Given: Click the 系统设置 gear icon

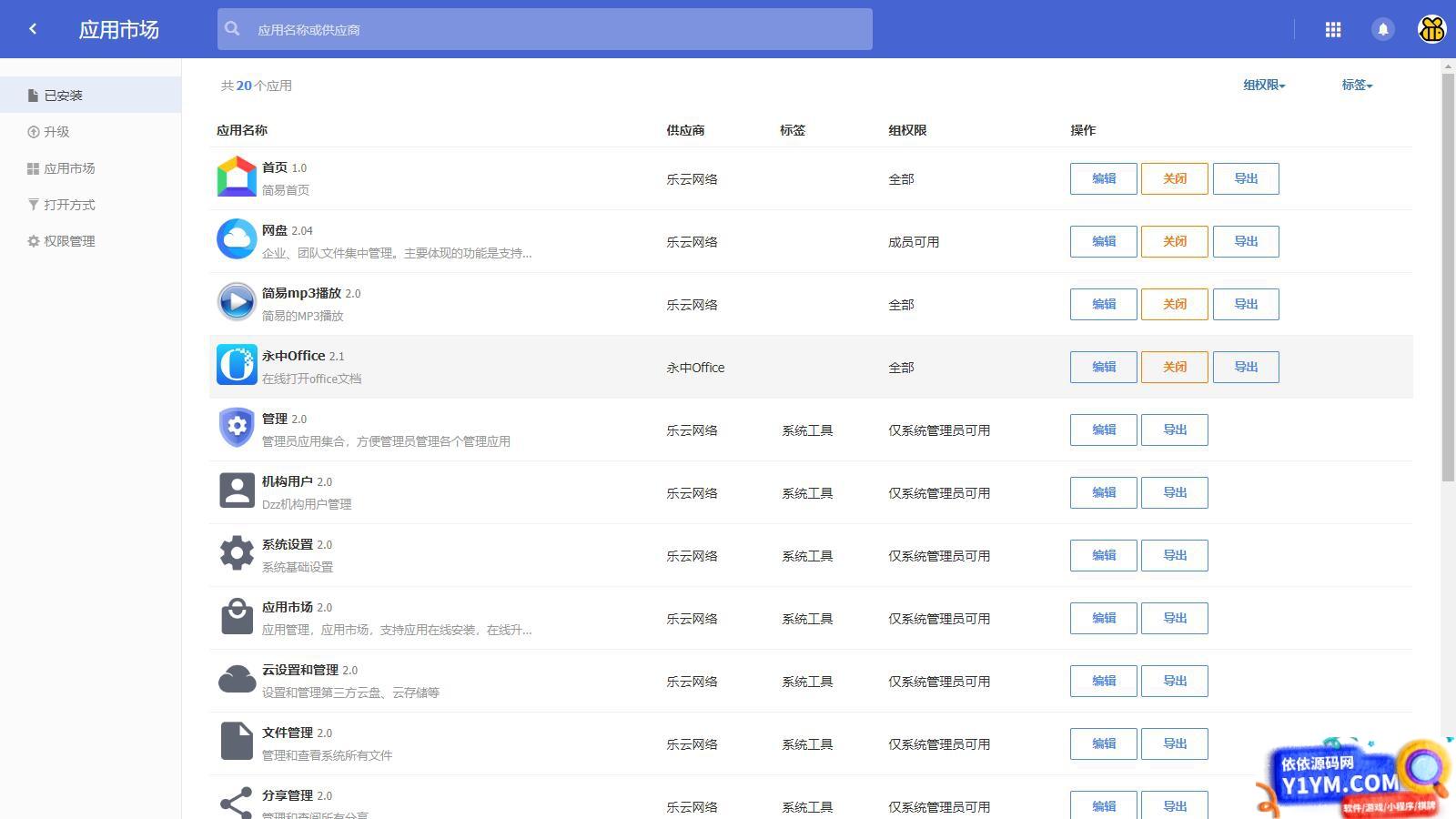Looking at the screenshot, I should (237, 553).
